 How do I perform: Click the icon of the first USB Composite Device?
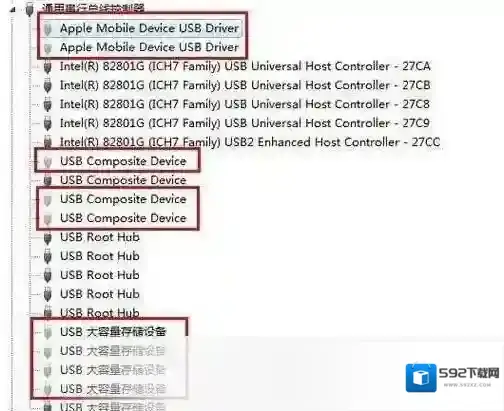click(x=48, y=161)
